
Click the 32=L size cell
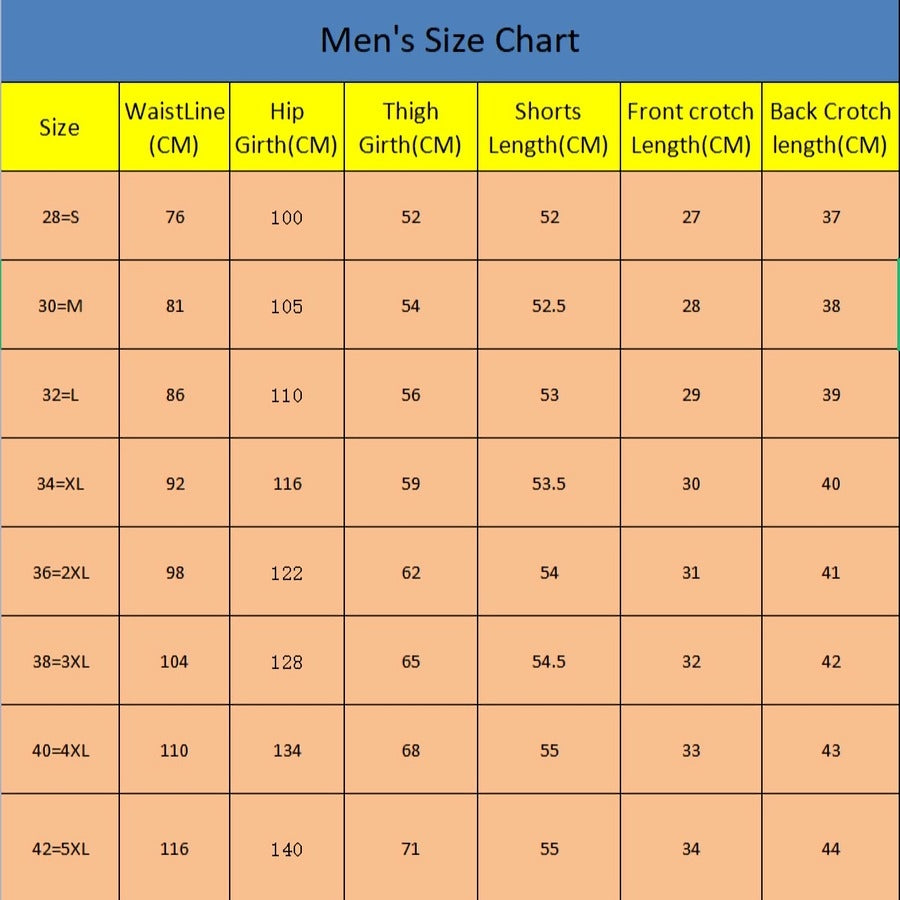coord(60,395)
